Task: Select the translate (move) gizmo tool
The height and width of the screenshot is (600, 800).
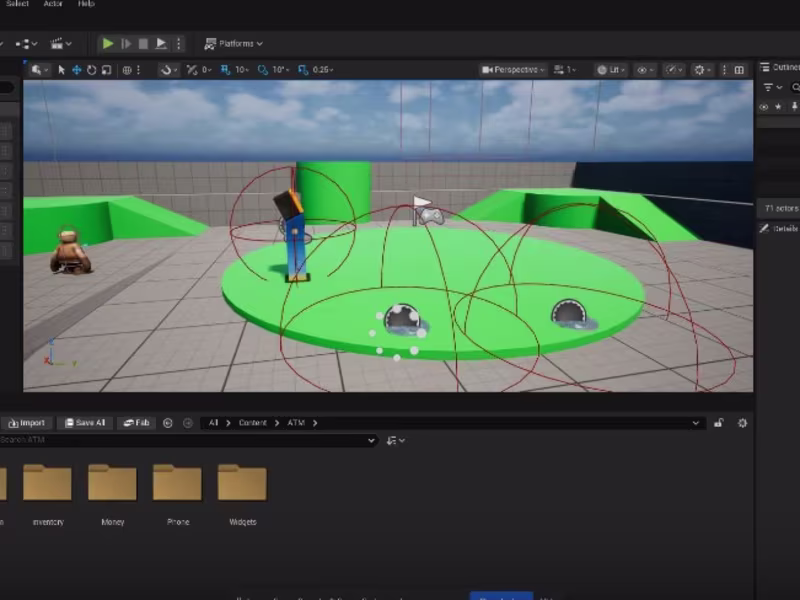Action: (76, 70)
